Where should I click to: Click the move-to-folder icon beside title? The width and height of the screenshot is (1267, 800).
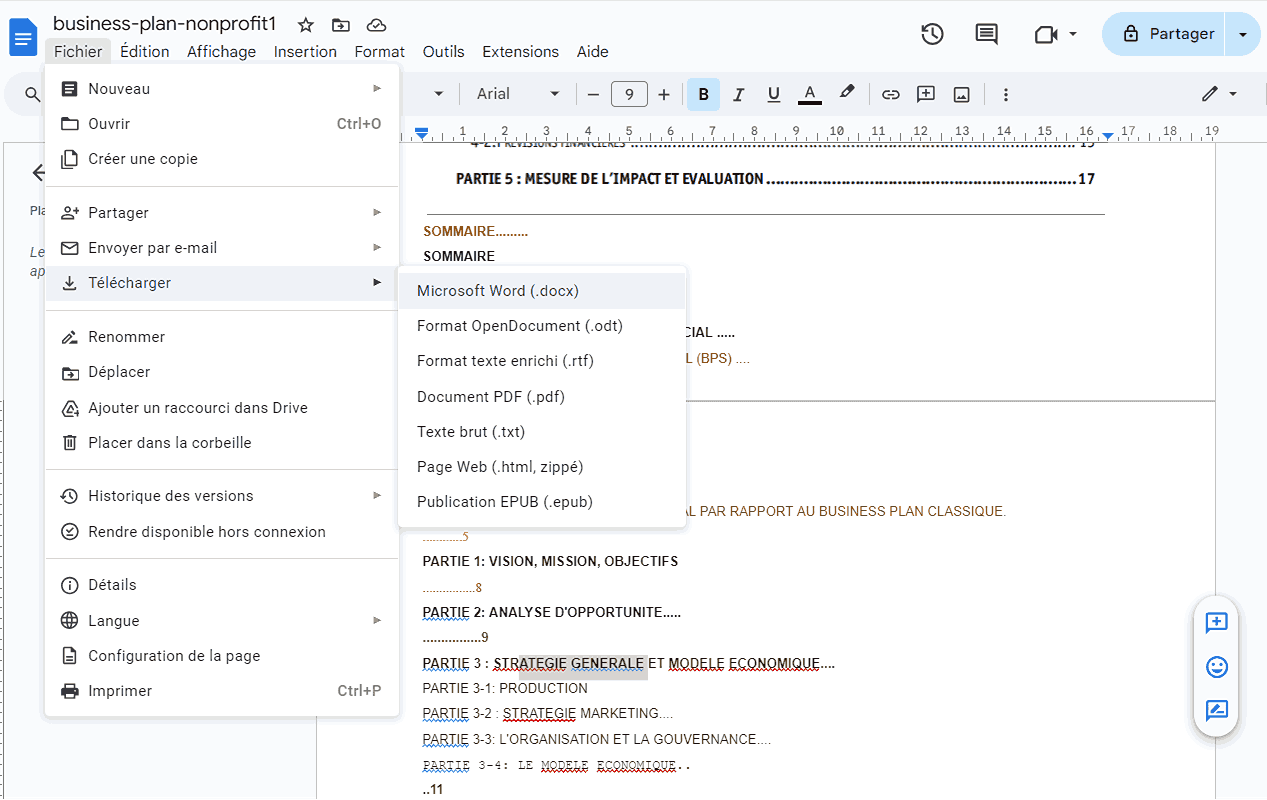(x=341, y=25)
